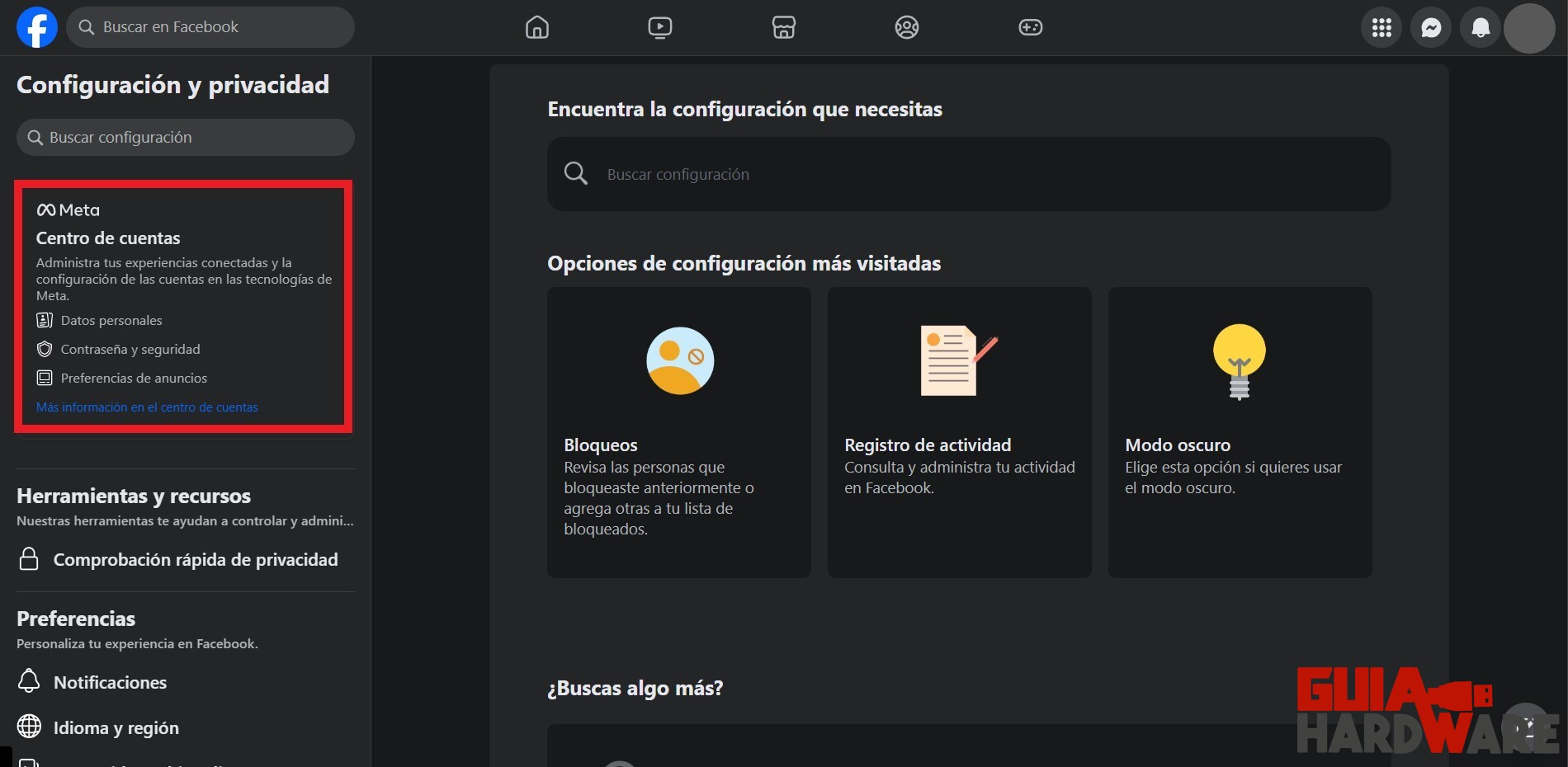Image resolution: width=1568 pixels, height=767 pixels.
Task: Click the Facebook logo icon
Action: 37,27
